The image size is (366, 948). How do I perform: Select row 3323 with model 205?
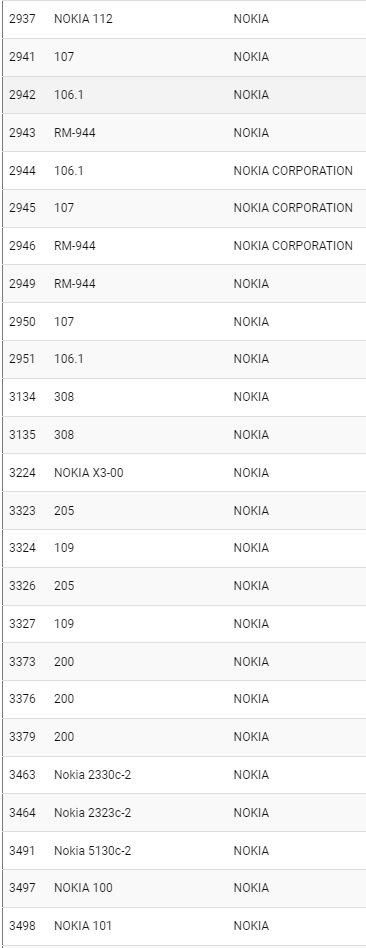point(184,510)
